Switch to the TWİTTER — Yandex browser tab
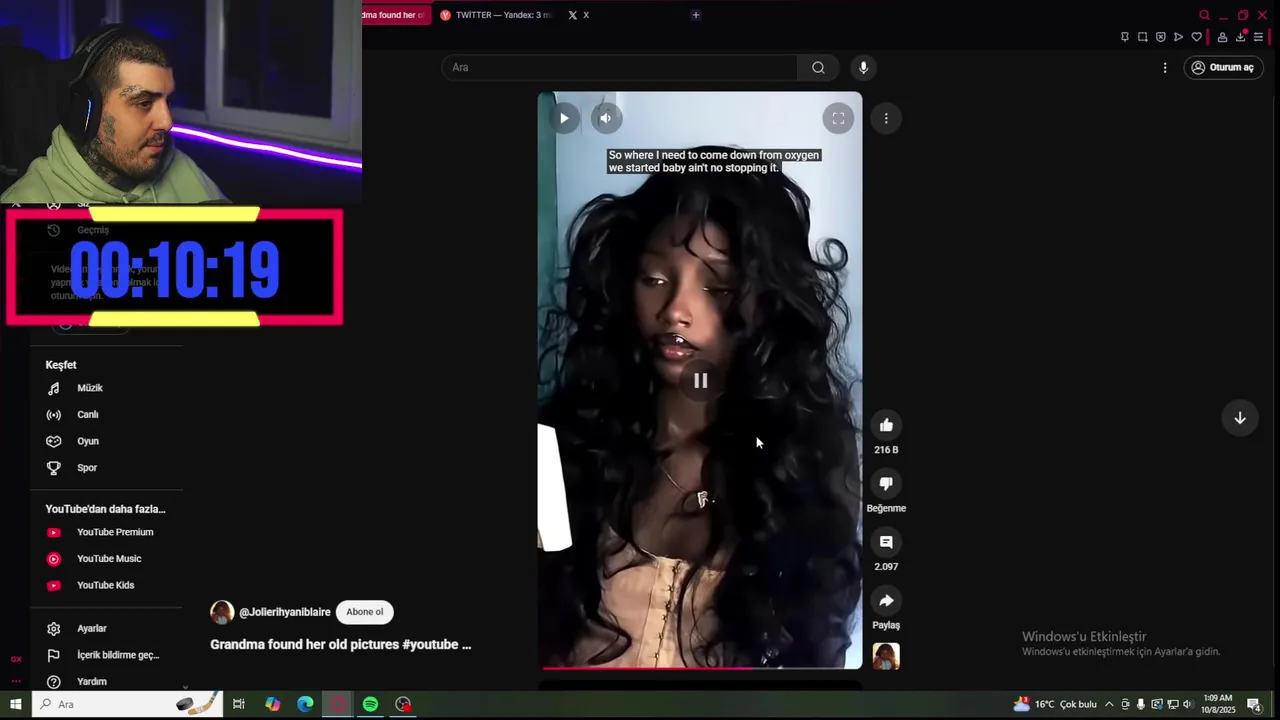The image size is (1280, 720). tap(497, 15)
